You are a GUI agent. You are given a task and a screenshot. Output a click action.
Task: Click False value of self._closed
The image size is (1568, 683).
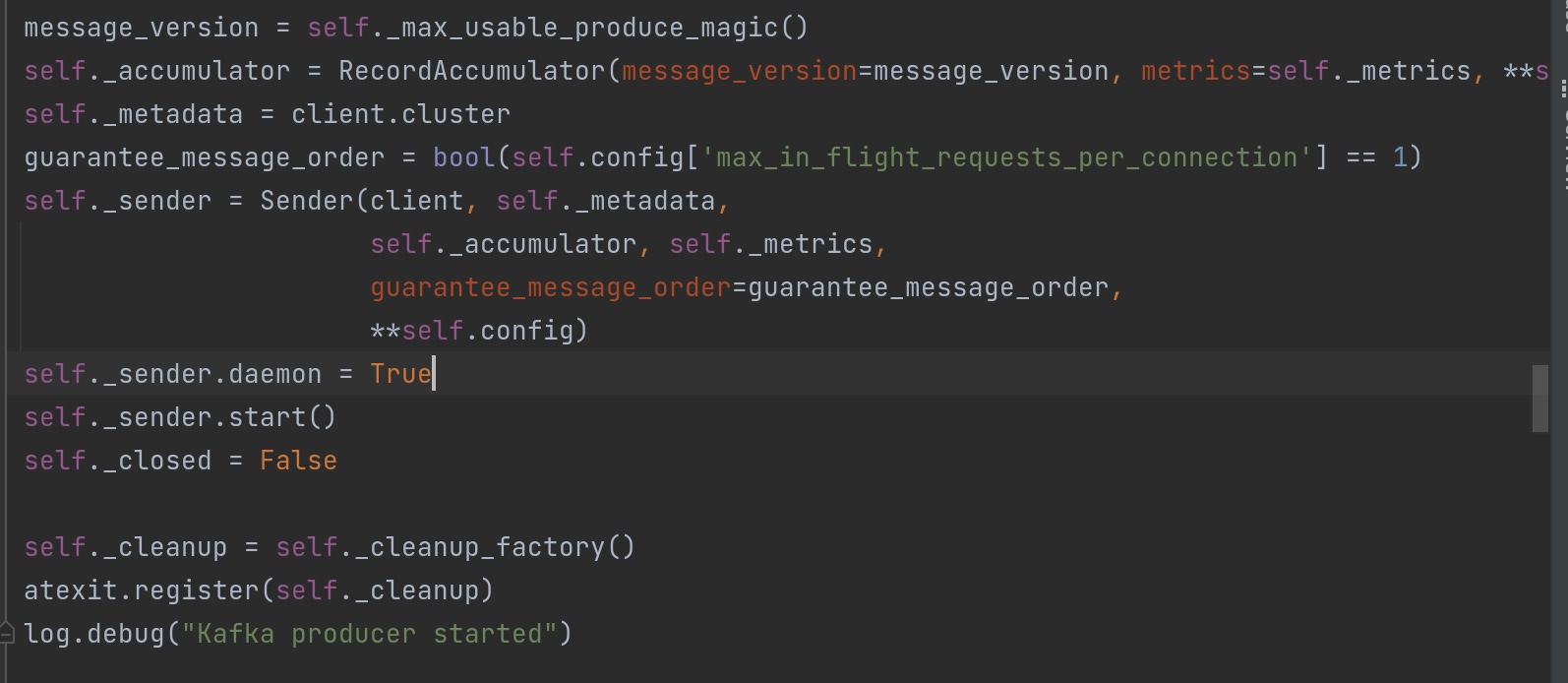point(298,461)
